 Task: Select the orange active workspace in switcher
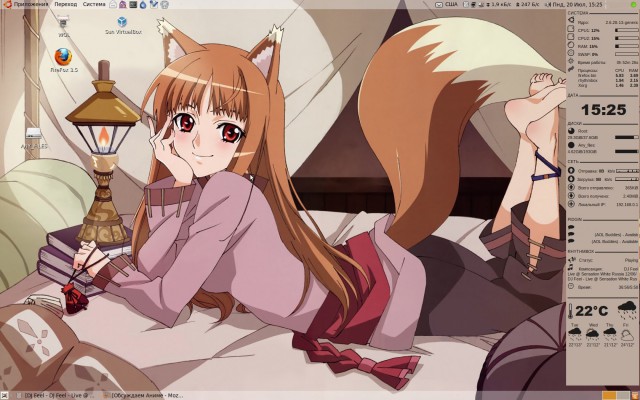609,396
